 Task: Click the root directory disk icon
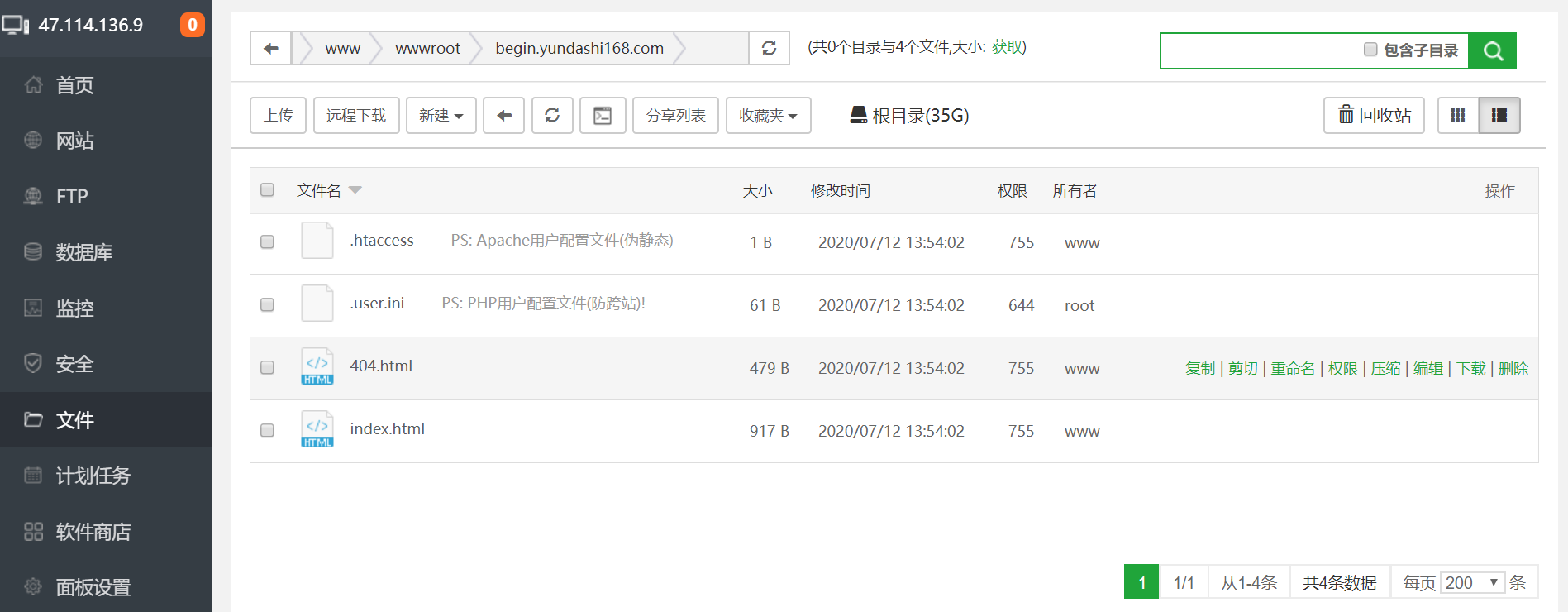click(x=859, y=115)
